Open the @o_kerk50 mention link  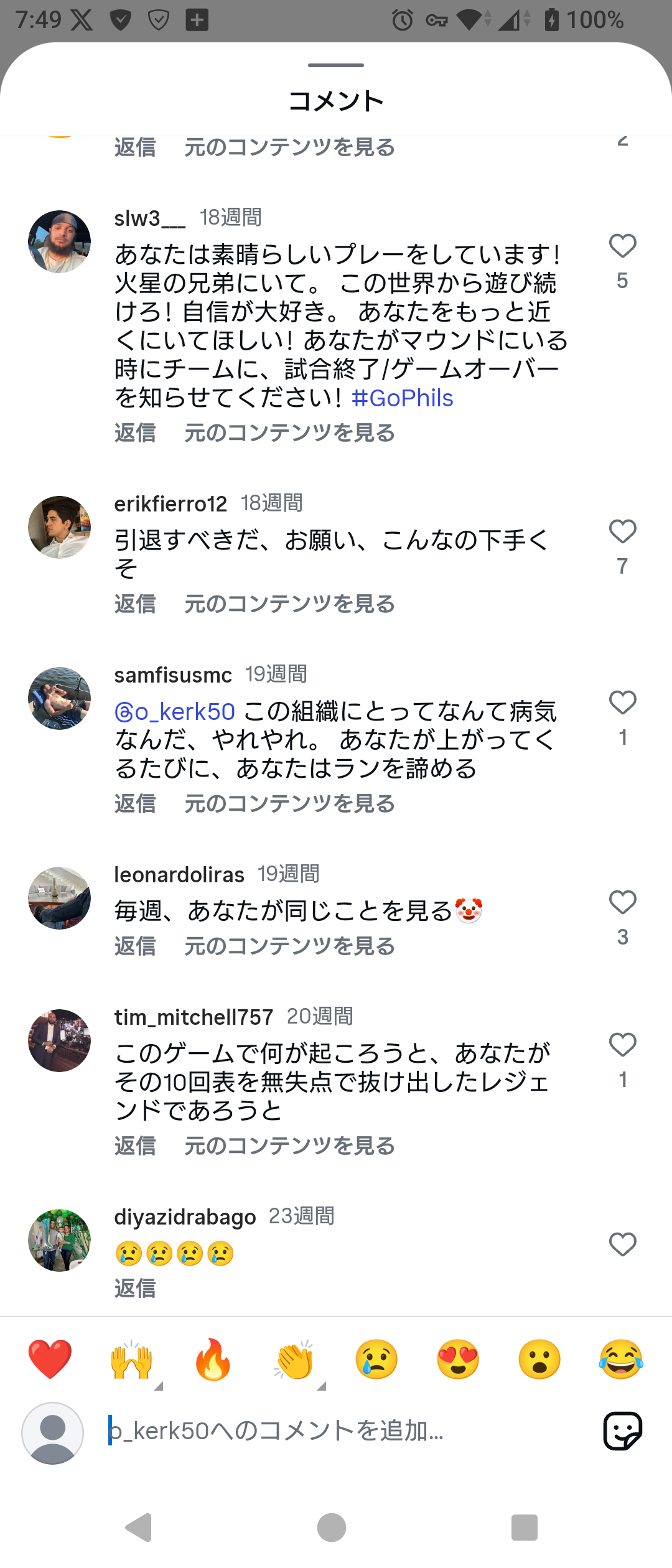click(175, 711)
